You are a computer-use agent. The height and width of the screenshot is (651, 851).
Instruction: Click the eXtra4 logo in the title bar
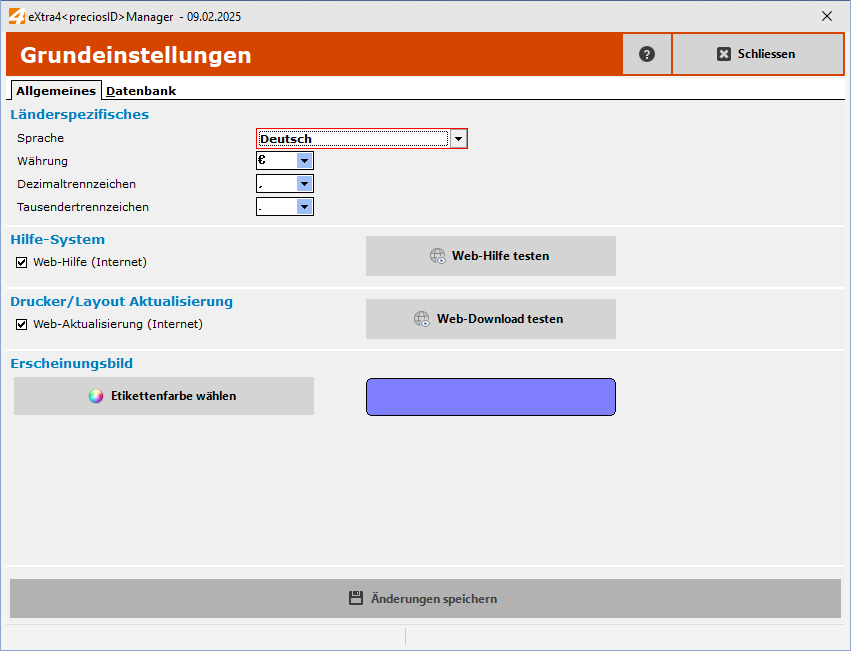[x=17, y=16]
